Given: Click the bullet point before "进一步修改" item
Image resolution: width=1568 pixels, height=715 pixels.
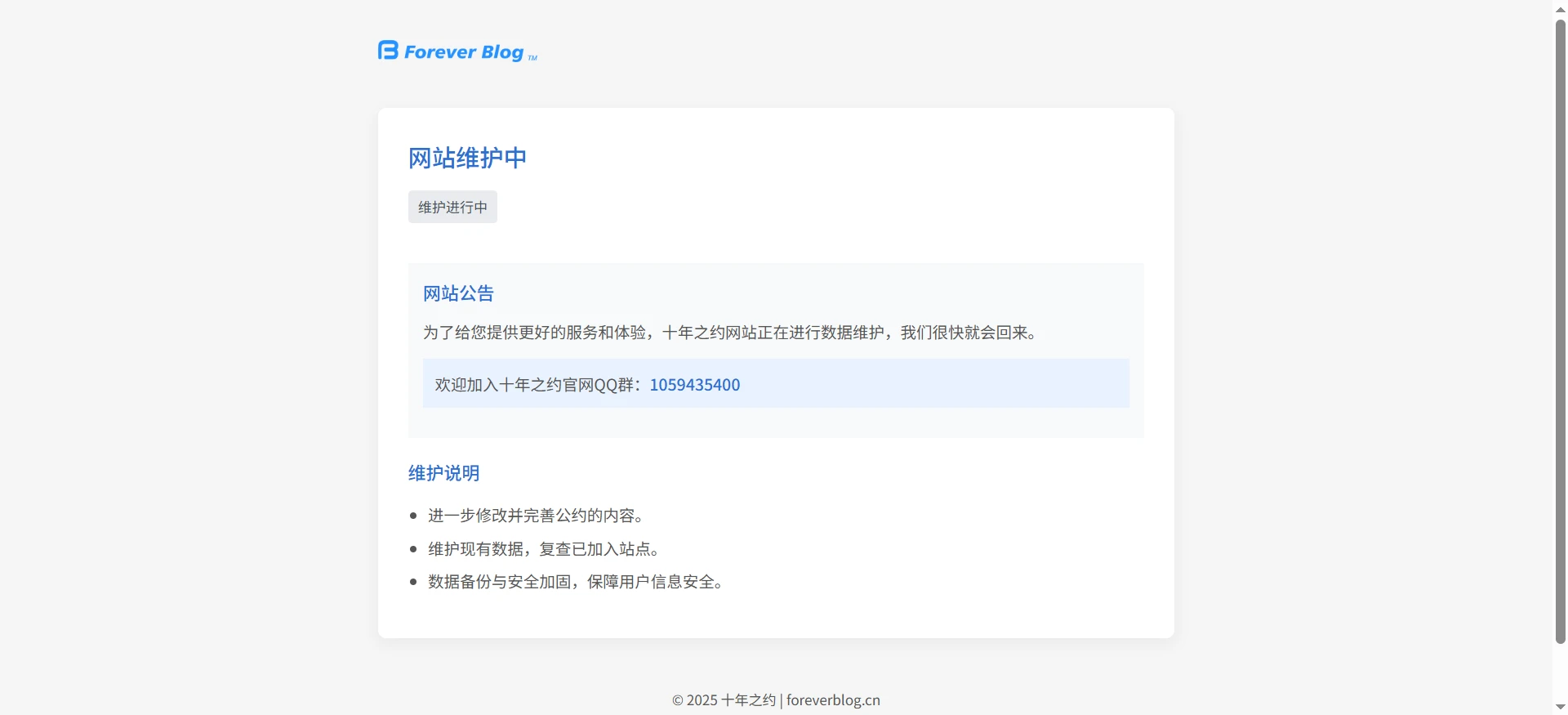Looking at the screenshot, I should [413, 516].
